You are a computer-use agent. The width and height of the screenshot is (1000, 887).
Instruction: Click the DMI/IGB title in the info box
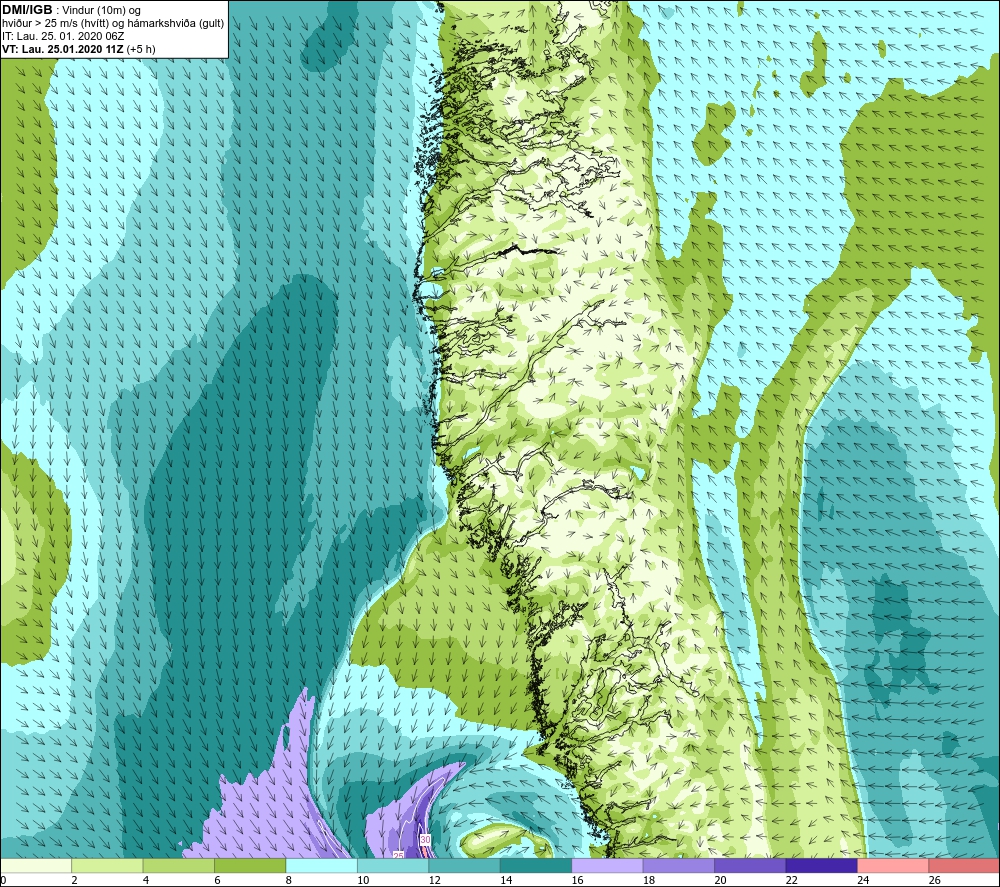pyautogui.click(x=27, y=10)
